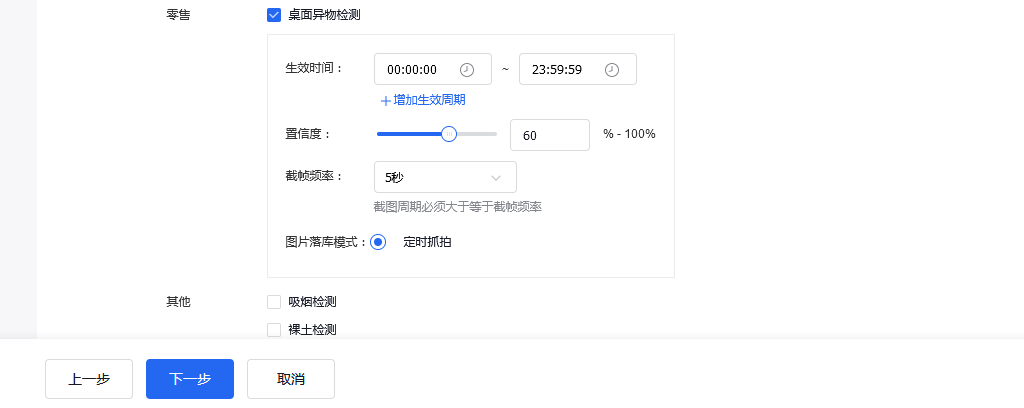Click the 定时抓拍 label text

pos(427,242)
